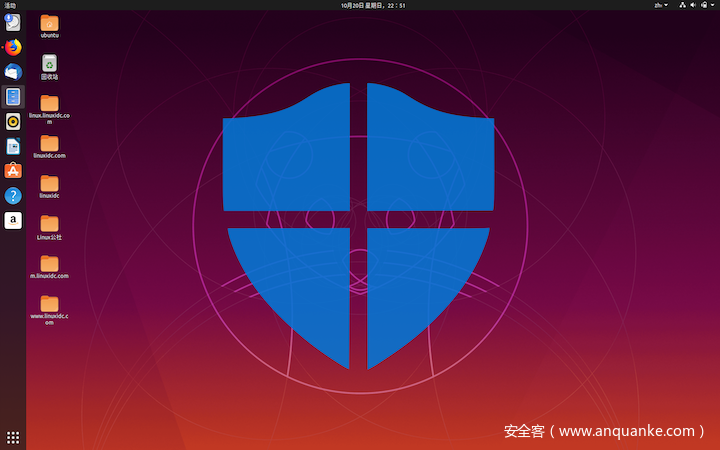Image resolution: width=720 pixels, height=450 pixels.
Task: Select the folder named linuxidc
Action: coord(49,187)
